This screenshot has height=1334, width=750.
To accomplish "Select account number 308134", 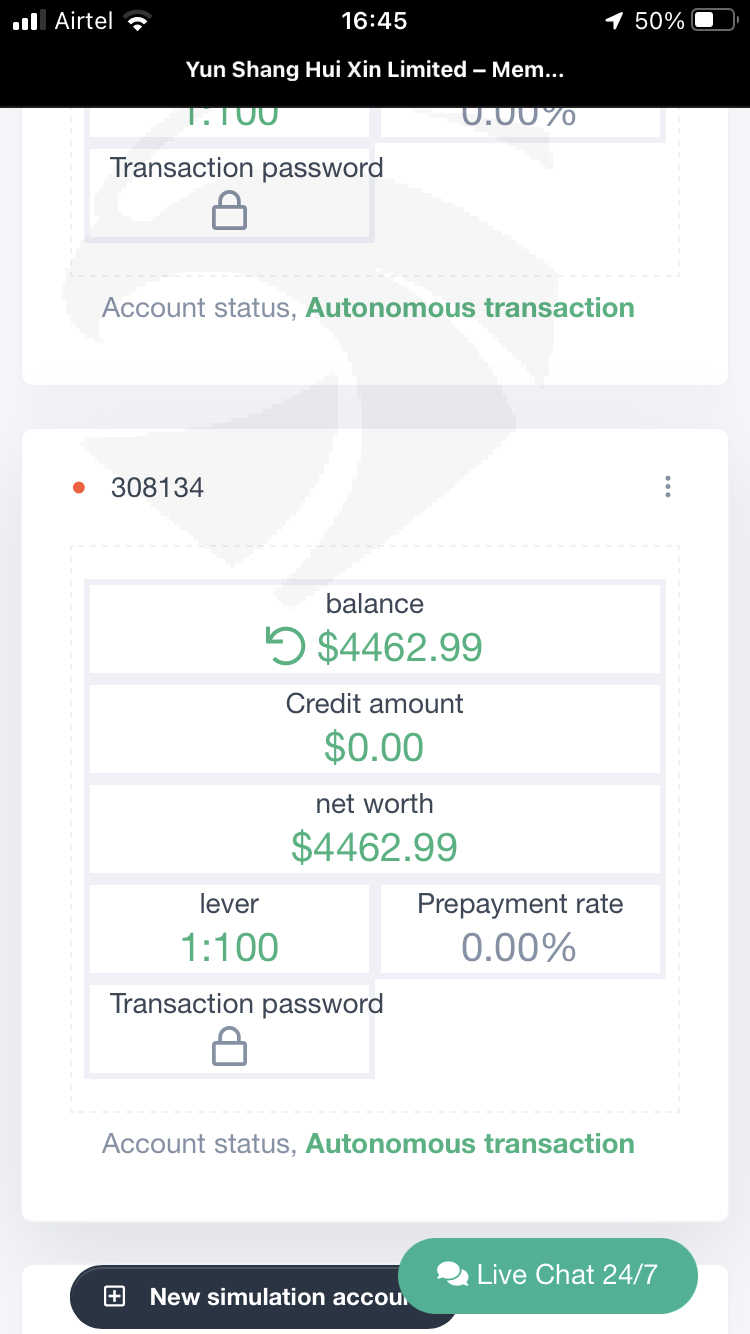I will tap(157, 488).
